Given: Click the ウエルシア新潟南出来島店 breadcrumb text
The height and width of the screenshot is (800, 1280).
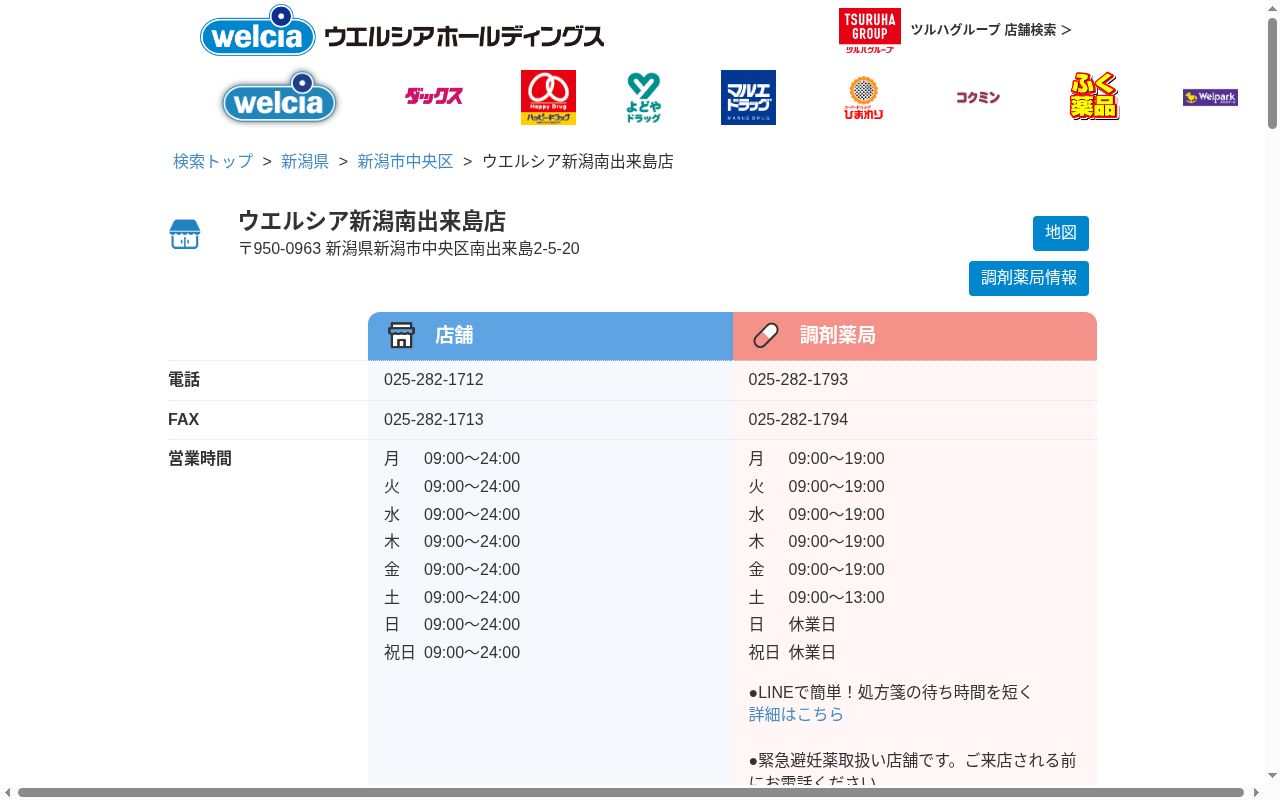Looking at the screenshot, I should coord(578,161).
